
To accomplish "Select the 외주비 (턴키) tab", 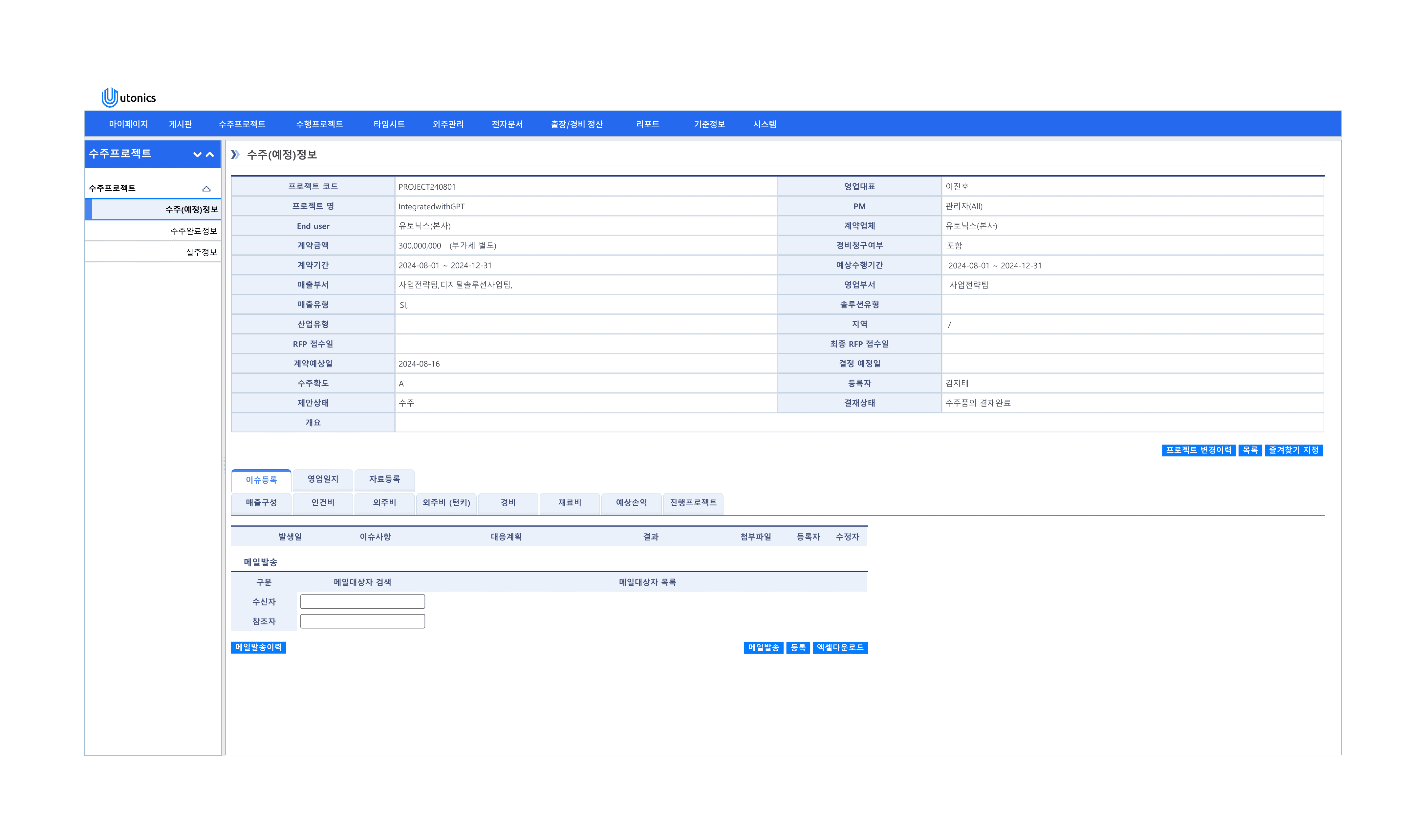I will pyautogui.click(x=446, y=503).
